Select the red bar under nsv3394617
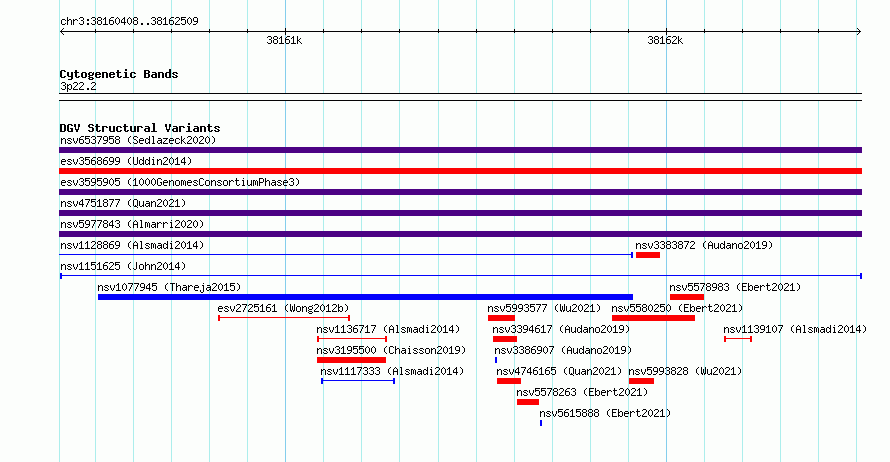This screenshot has width=890, height=462. [x=505, y=339]
